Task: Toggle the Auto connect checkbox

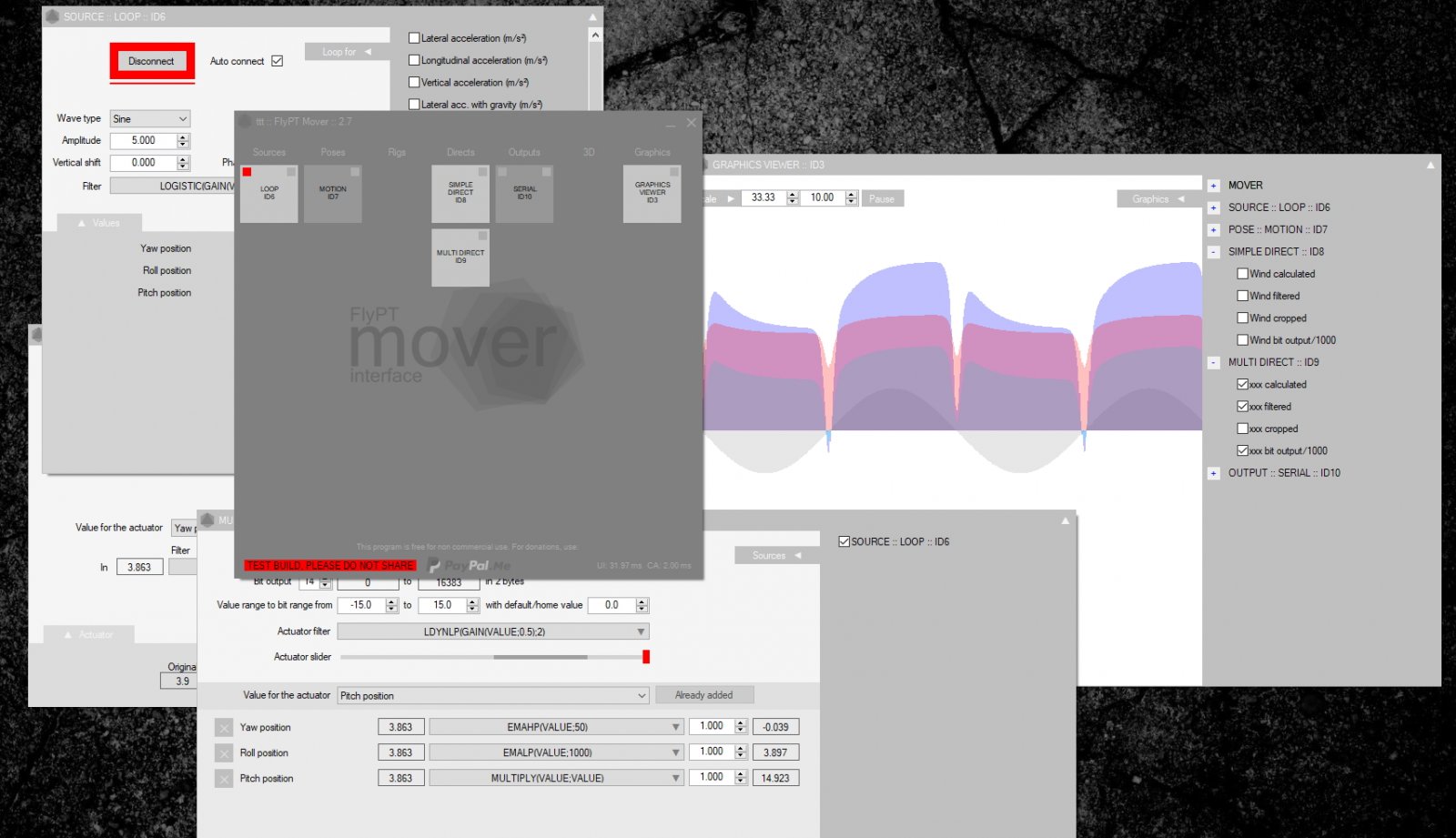Action: (278, 61)
